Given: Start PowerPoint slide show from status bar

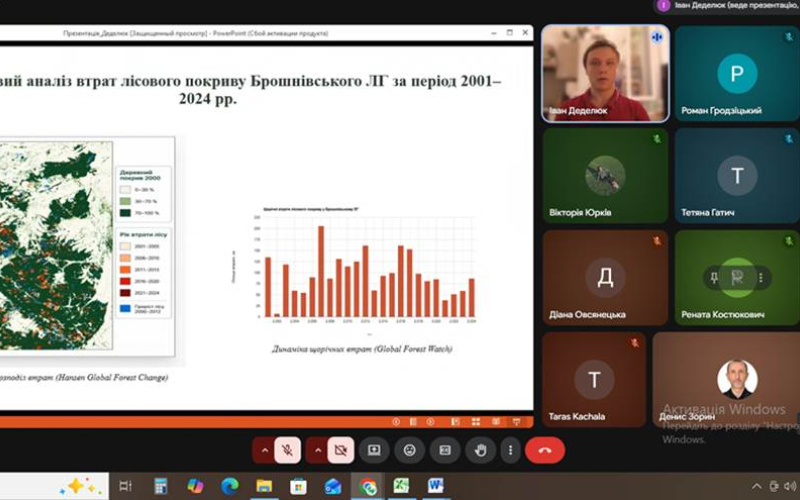Looking at the screenshot, I should click(x=516, y=422).
